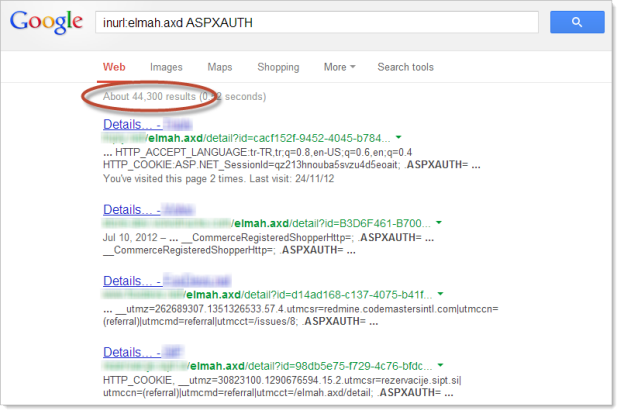Screen dimensions: 620x413
Task: Switch to the Images tab
Action: [x=166, y=67]
